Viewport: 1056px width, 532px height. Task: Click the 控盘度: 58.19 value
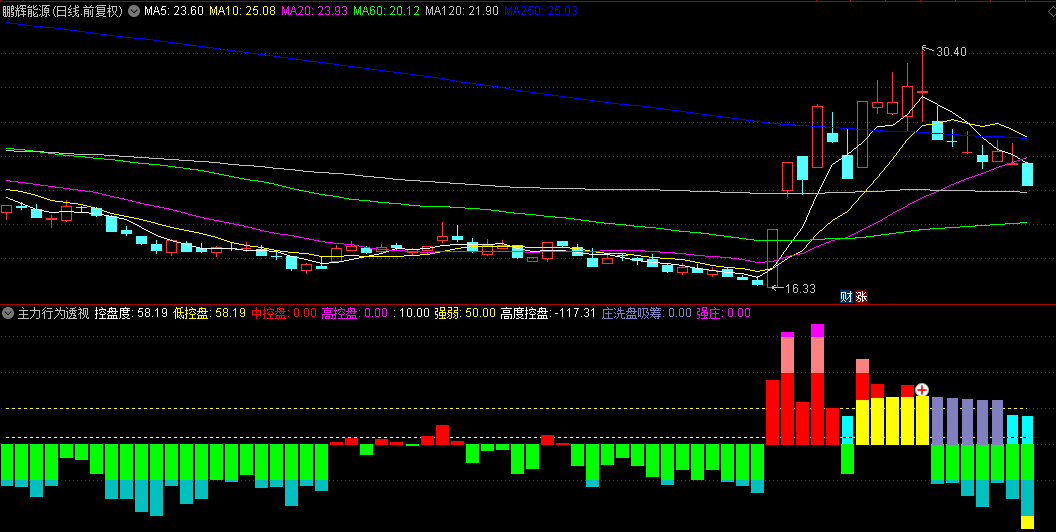131,313
